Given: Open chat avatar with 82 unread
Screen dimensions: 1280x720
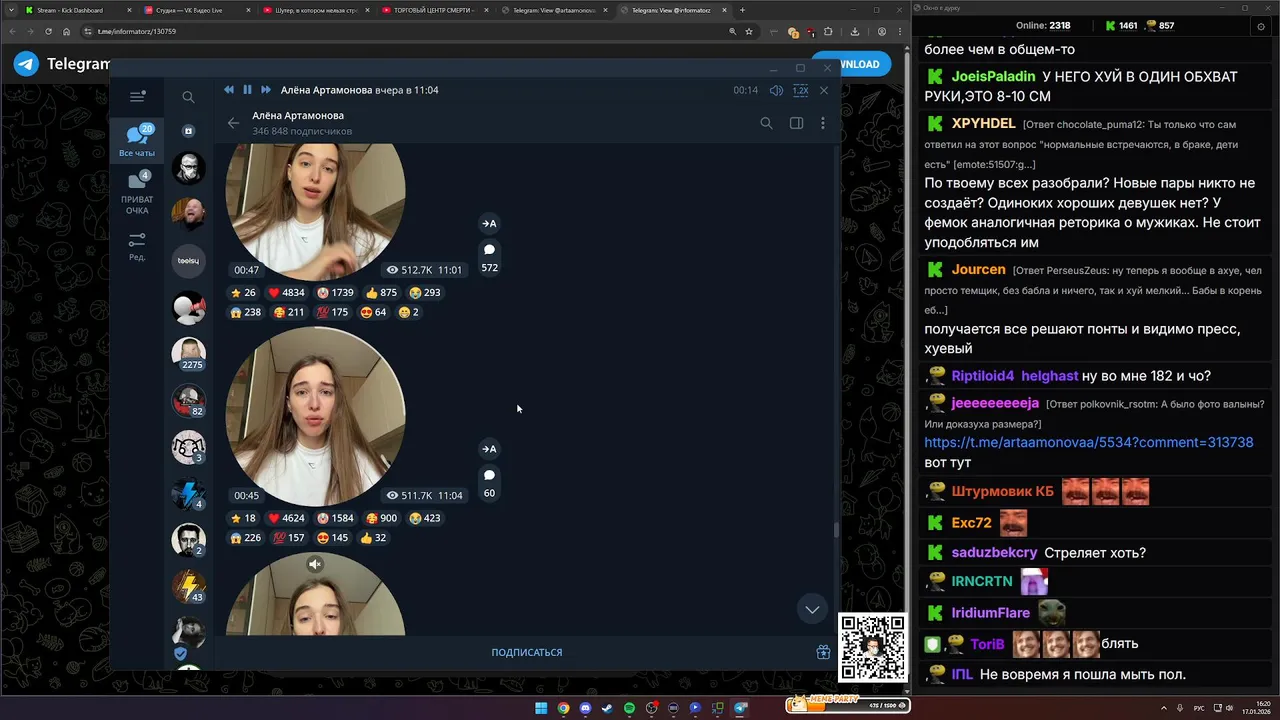Looking at the screenshot, I should tap(188, 400).
